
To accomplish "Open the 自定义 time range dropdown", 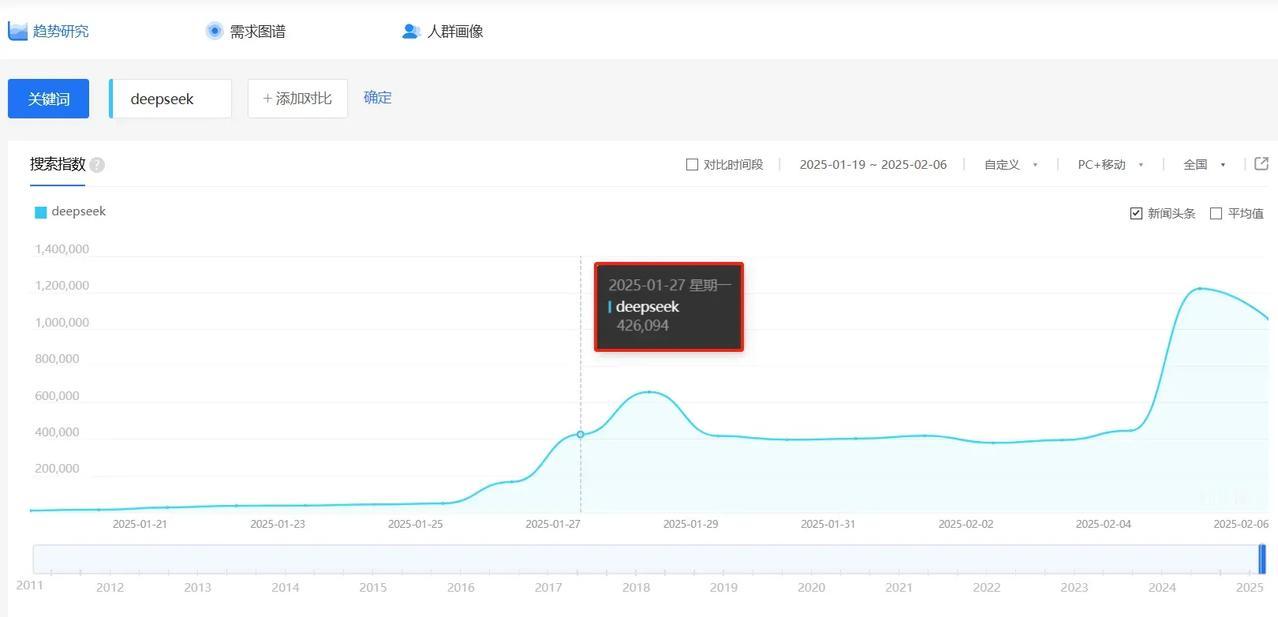I will [x=1009, y=164].
